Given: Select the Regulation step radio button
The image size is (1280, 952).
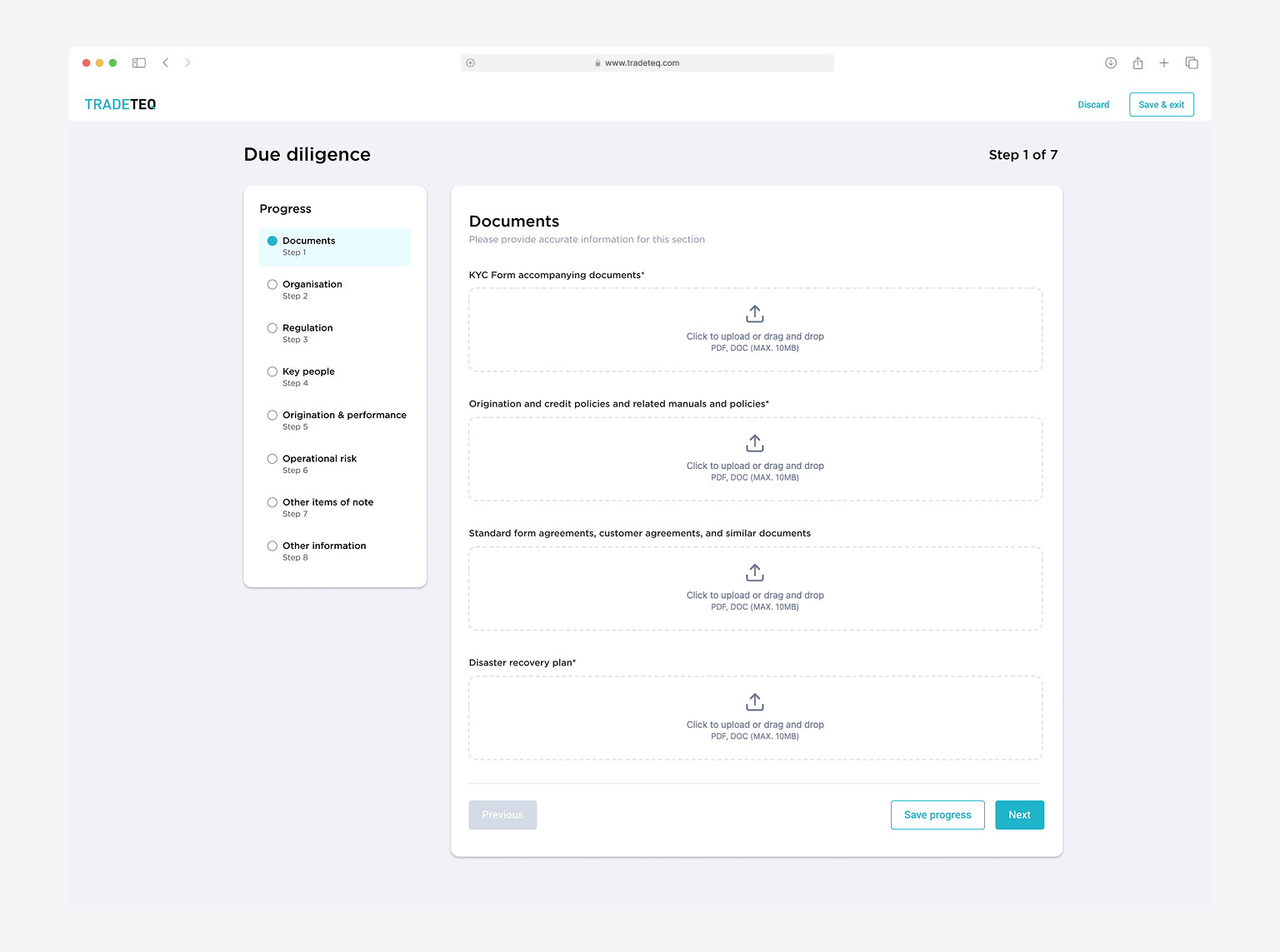Looking at the screenshot, I should (272, 328).
